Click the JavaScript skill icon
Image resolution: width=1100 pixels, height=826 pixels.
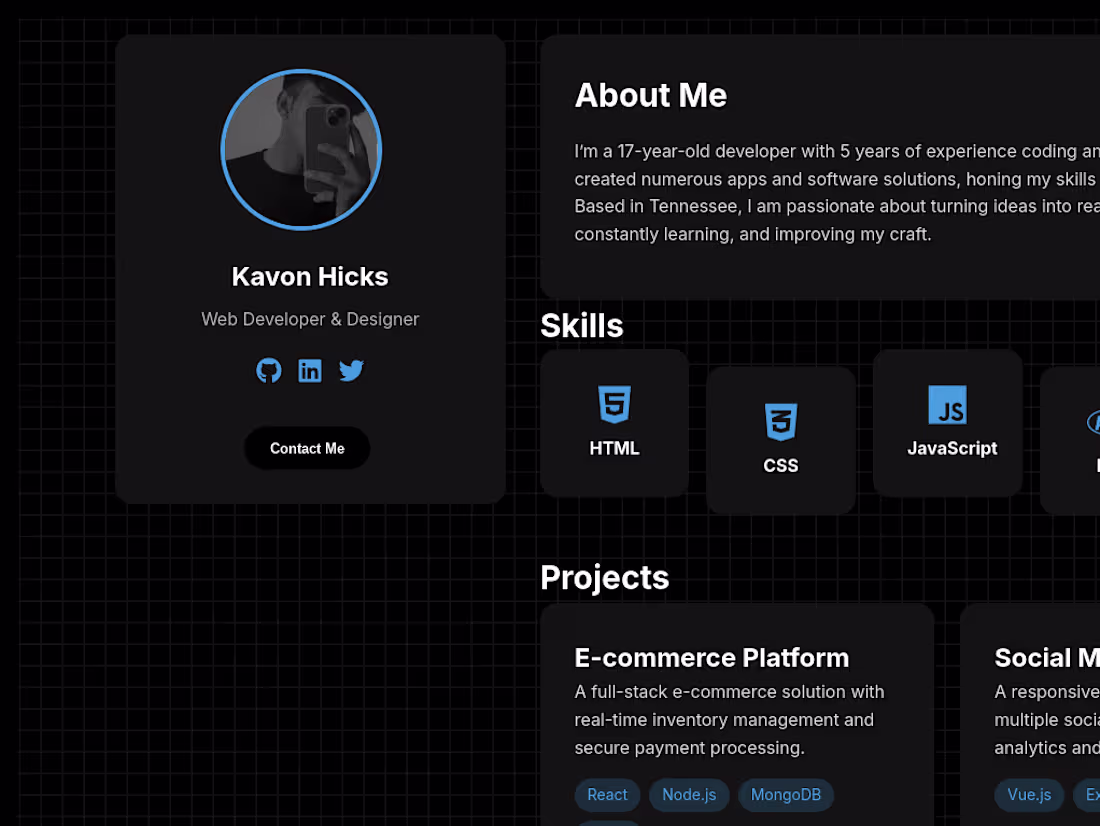(947, 406)
